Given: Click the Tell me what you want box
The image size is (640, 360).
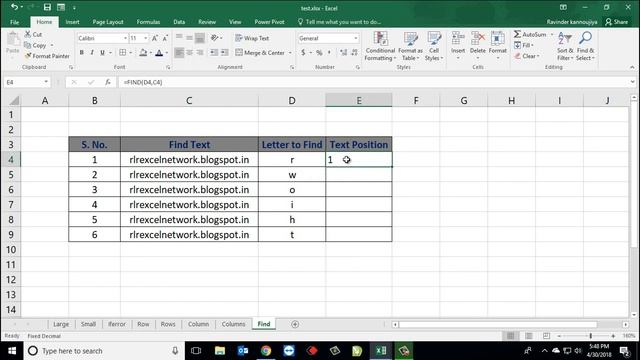Looking at the screenshot, I should [x=340, y=22].
